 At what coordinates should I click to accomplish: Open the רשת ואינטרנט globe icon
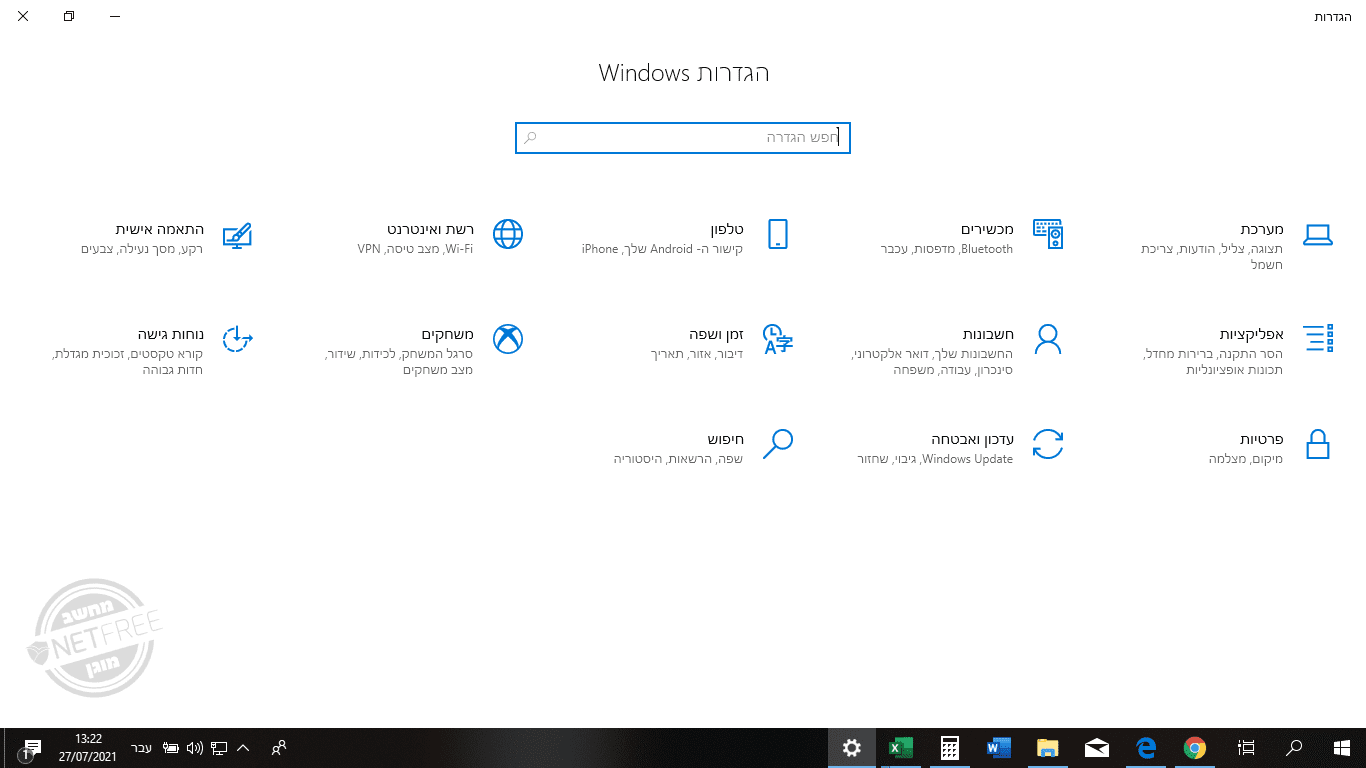pos(508,234)
